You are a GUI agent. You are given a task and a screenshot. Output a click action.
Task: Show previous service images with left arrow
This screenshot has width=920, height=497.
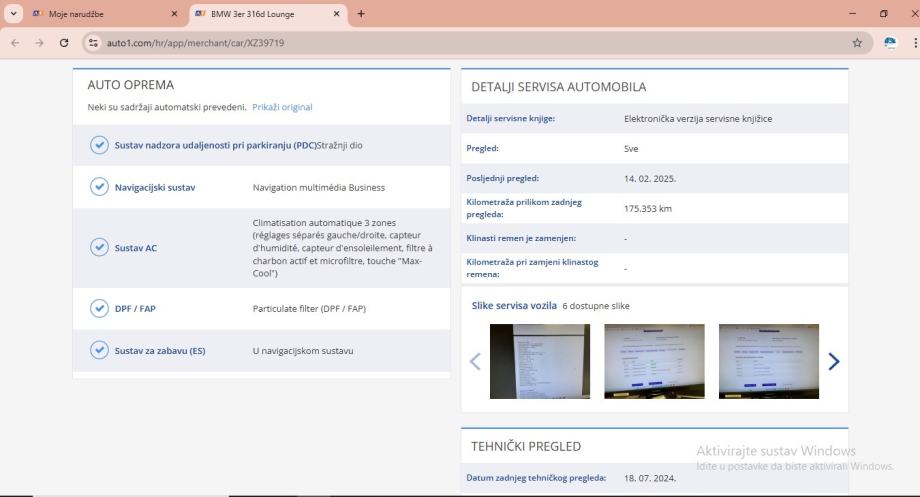coord(475,361)
